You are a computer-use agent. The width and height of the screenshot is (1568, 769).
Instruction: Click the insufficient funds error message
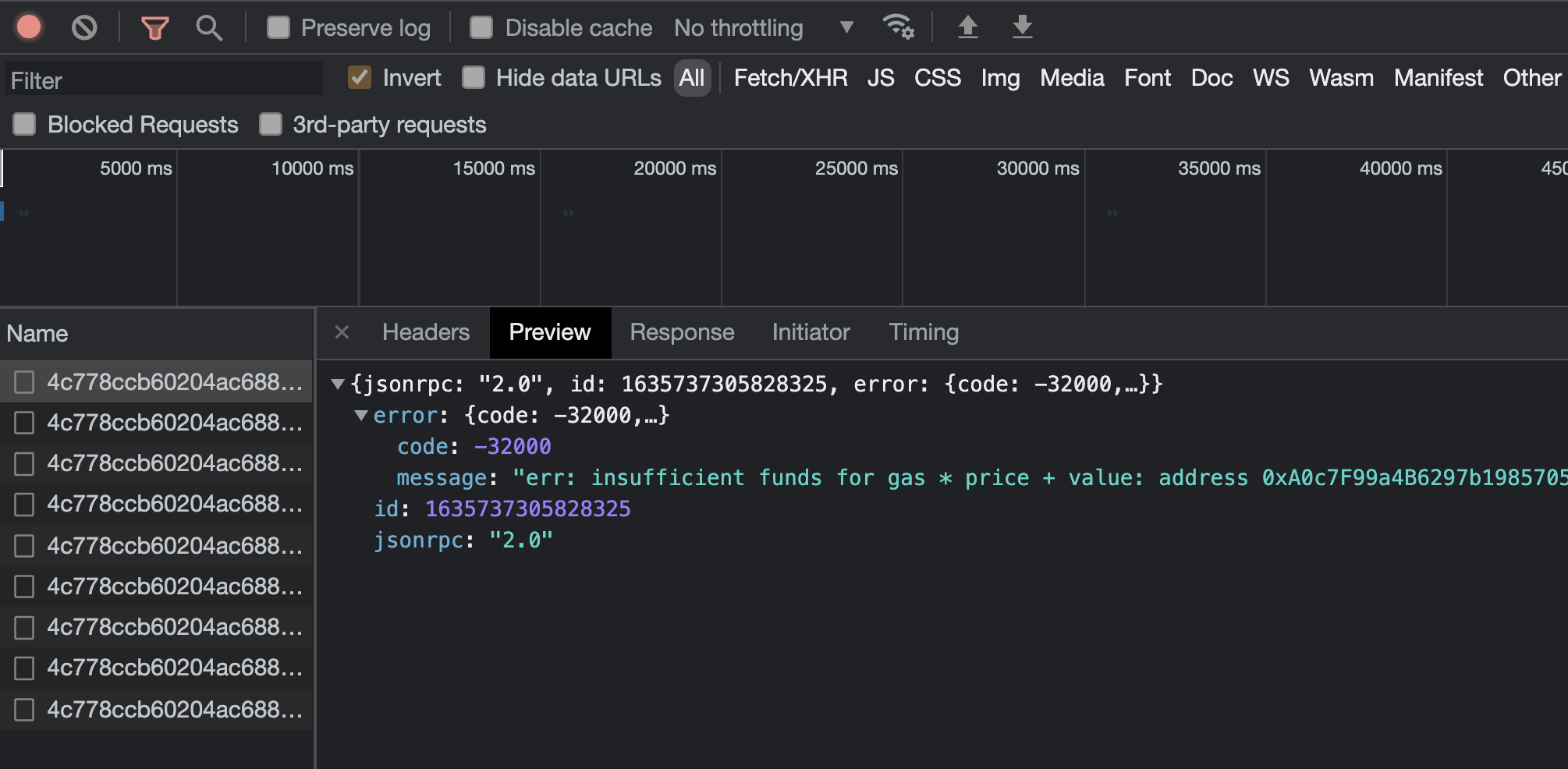point(1039,477)
